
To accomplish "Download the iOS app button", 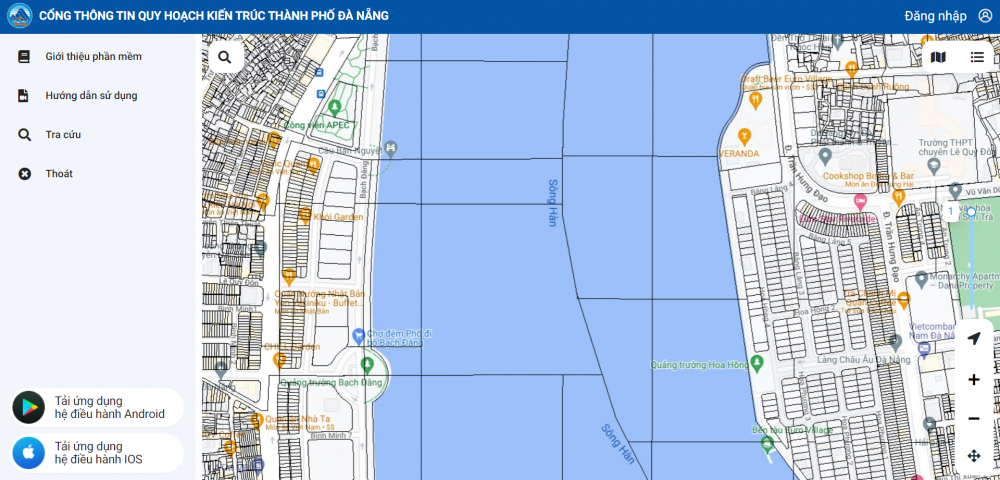I will pos(98,453).
